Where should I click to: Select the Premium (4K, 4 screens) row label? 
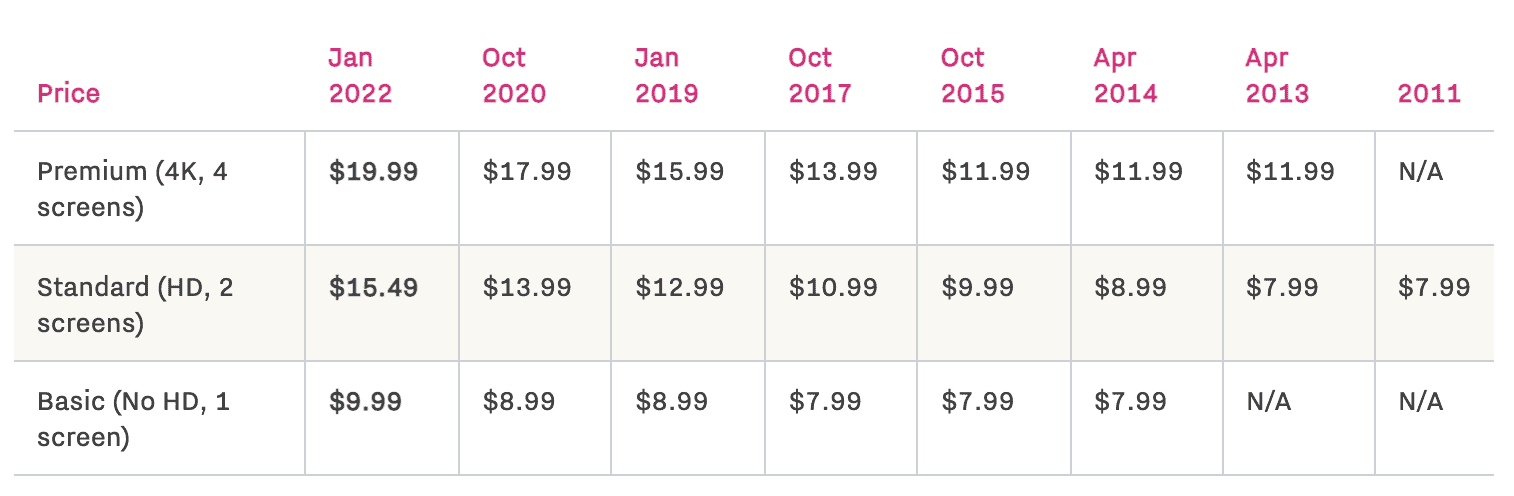pyautogui.click(x=133, y=190)
